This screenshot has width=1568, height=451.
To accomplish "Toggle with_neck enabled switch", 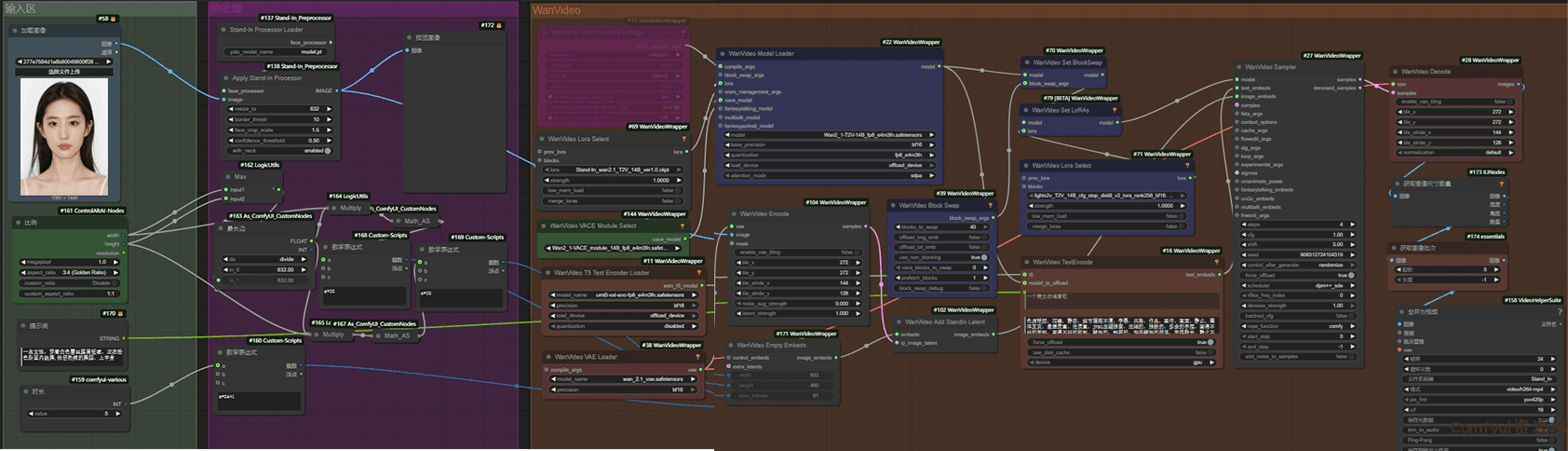I will [279, 151].
